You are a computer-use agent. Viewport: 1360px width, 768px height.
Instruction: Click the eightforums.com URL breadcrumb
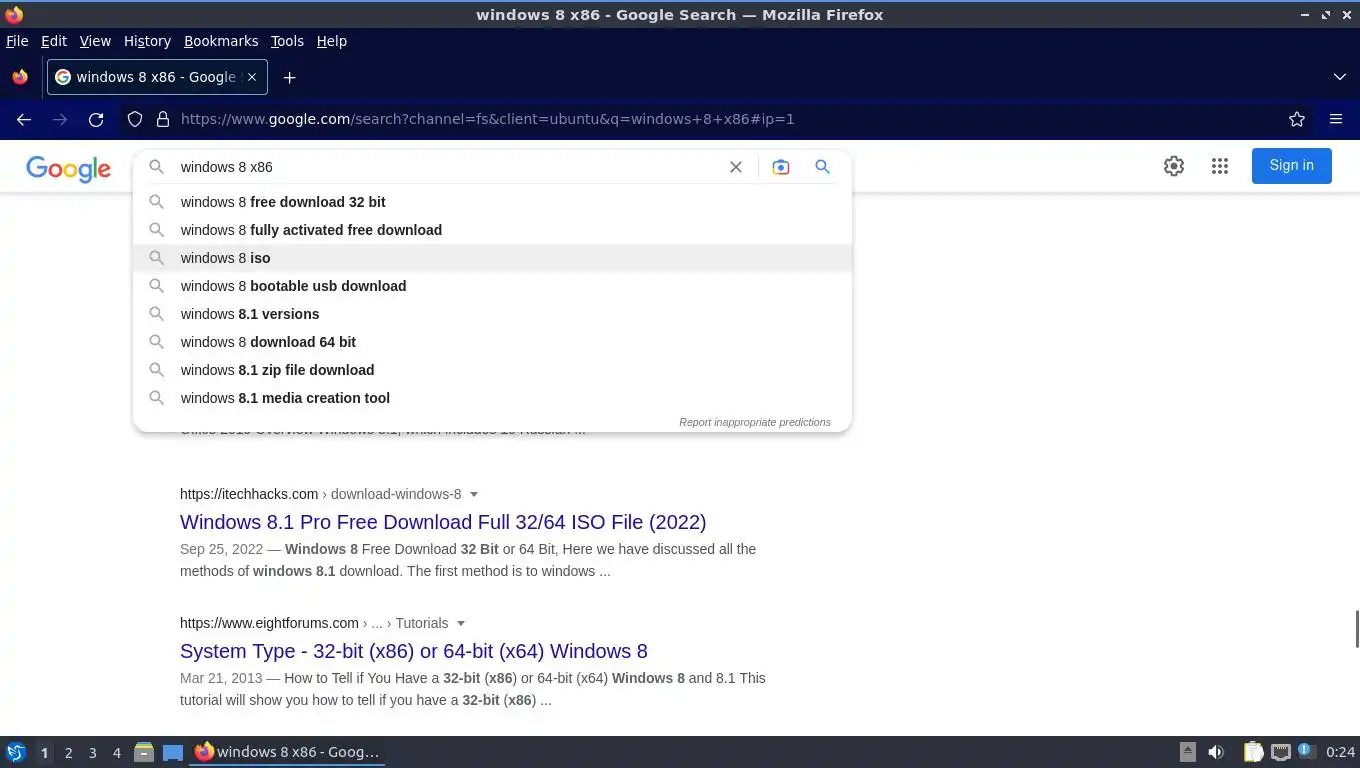coord(314,623)
